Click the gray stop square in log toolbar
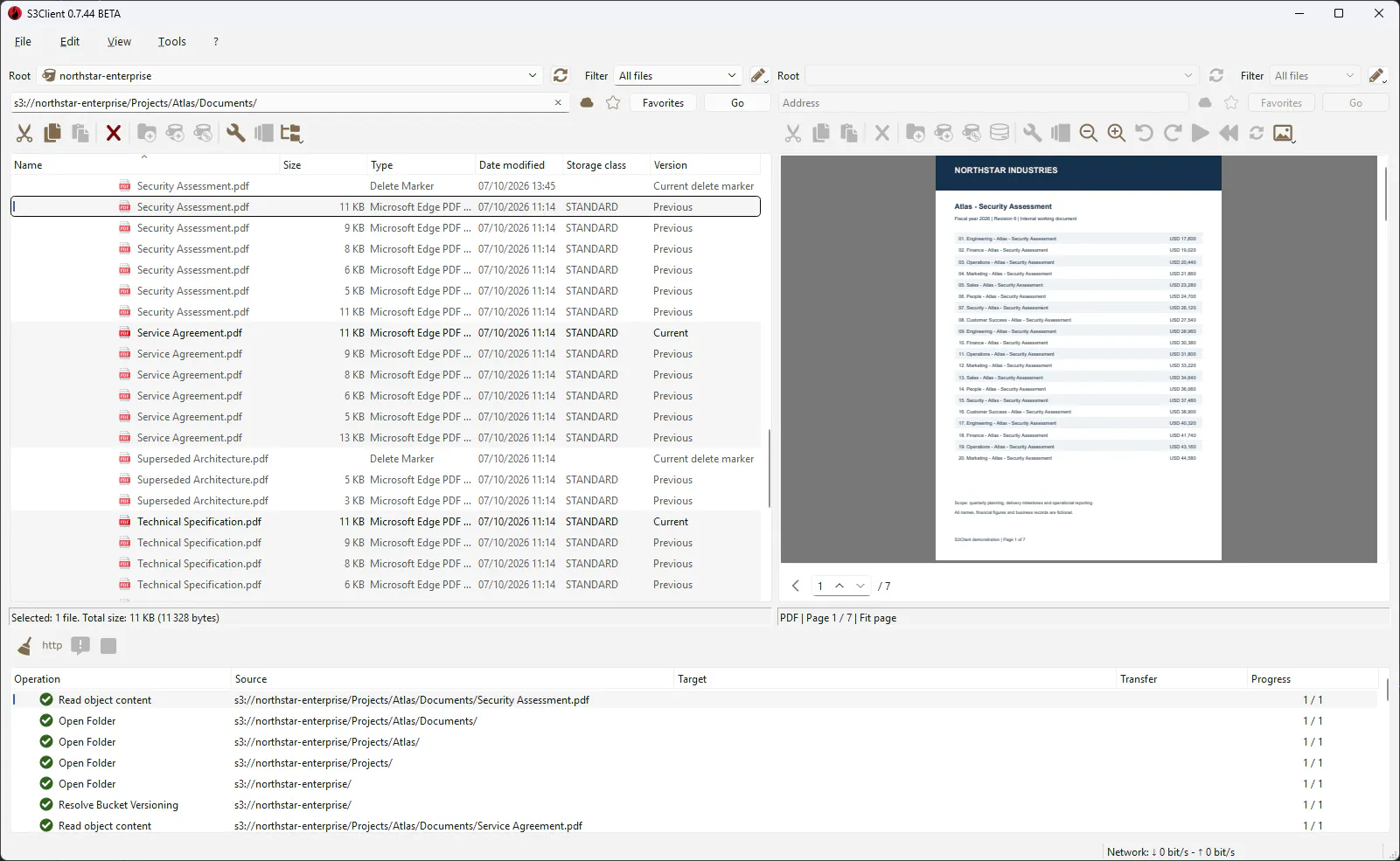Screen dimensions: 1400x861 (108, 646)
